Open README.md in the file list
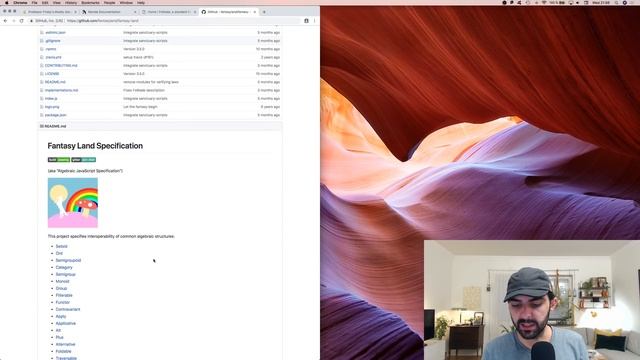The height and width of the screenshot is (360, 640). point(55,82)
